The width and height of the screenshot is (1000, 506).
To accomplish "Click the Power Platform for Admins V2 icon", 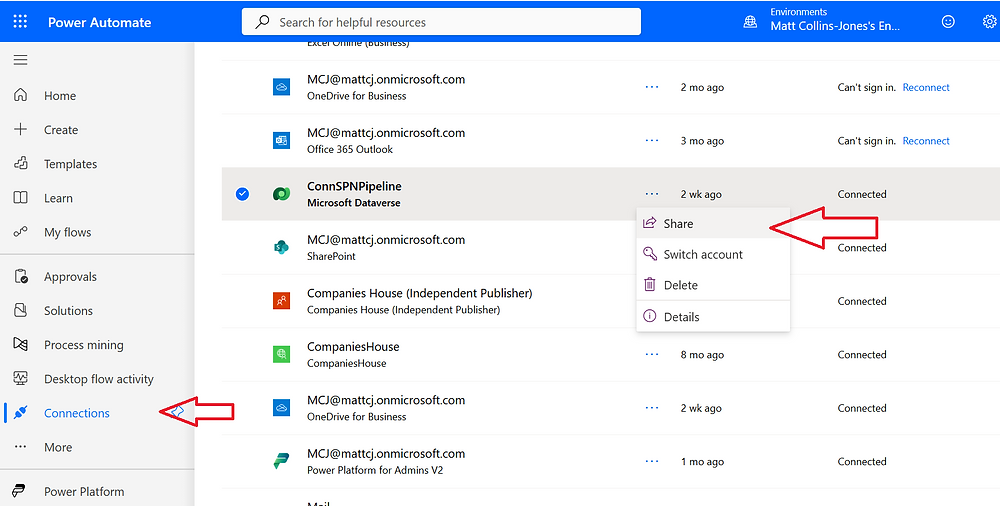I will [281, 461].
